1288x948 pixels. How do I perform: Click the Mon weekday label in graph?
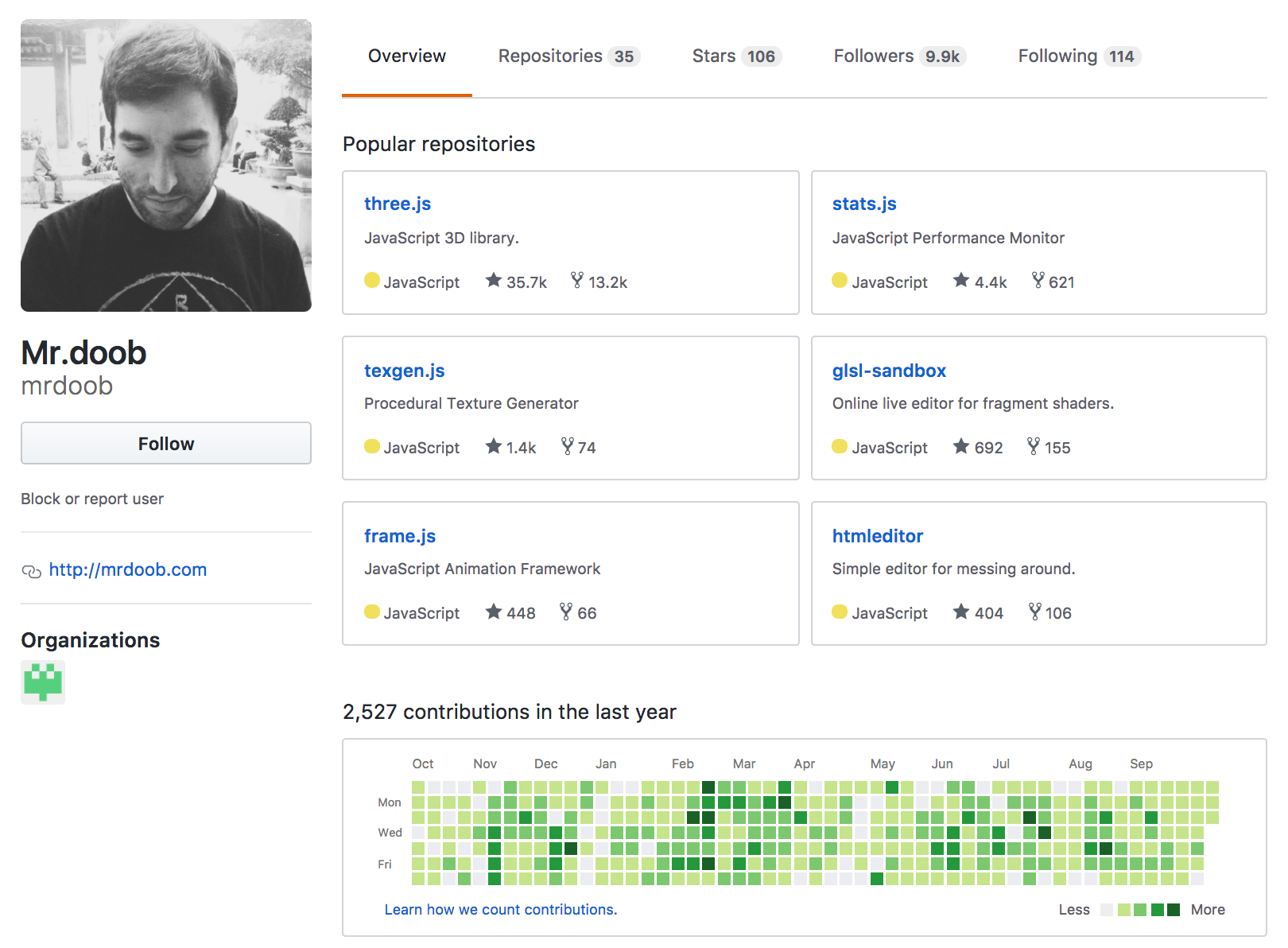coord(390,802)
